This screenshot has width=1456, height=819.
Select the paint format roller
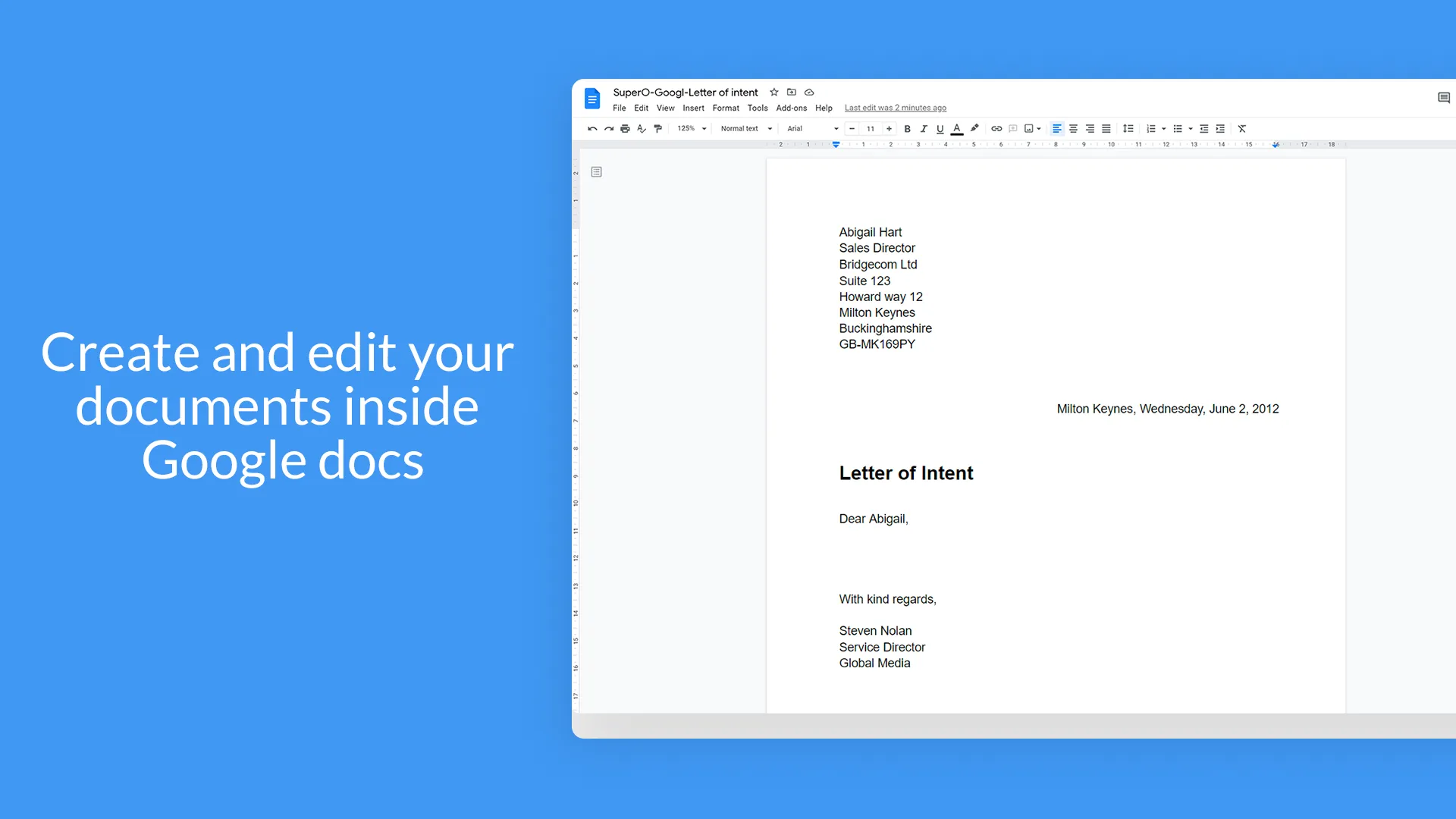(x=657, y=129)
